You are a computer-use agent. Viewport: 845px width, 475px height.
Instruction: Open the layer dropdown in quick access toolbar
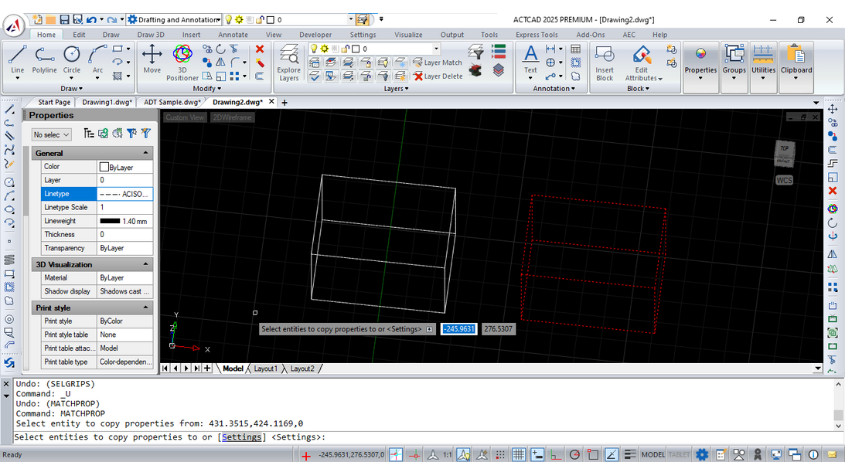click(351, 20)
